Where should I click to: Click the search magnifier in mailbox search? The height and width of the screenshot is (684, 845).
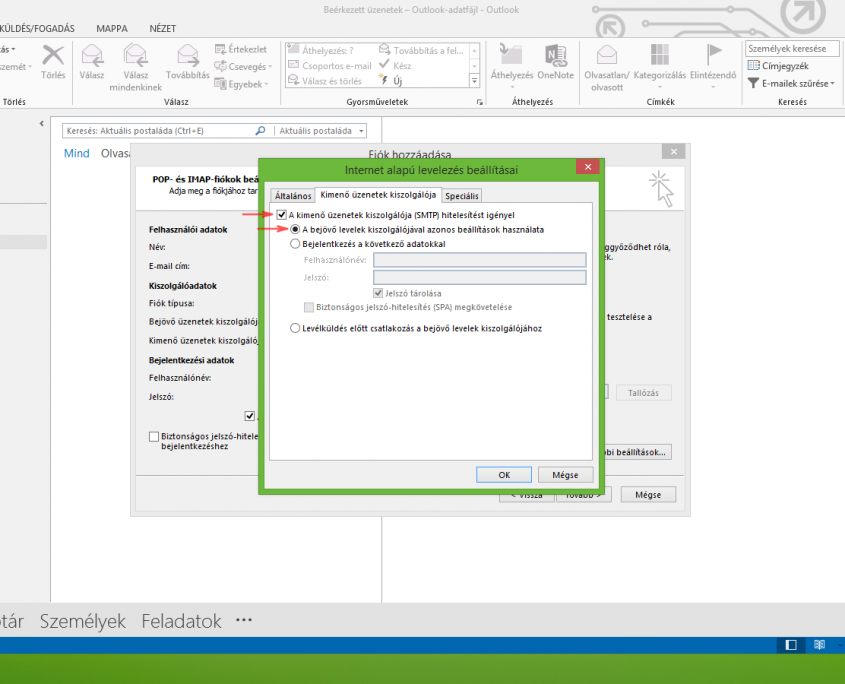coord(261,130)
